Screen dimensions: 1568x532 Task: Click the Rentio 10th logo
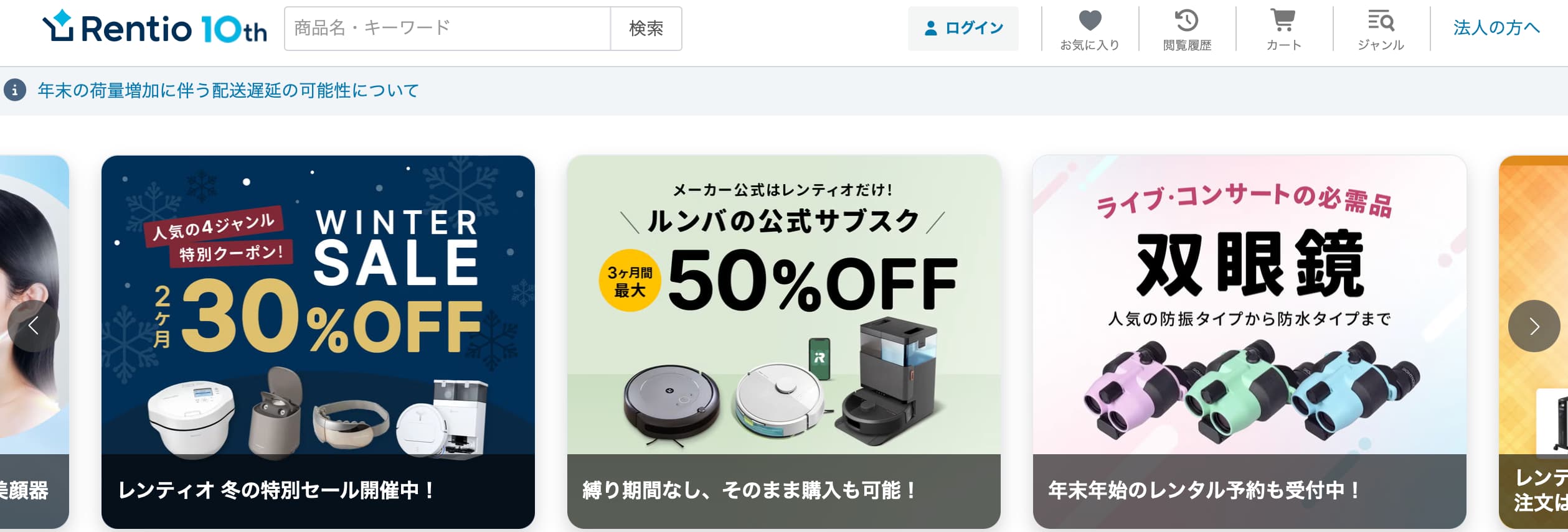(x=154, y=27)
